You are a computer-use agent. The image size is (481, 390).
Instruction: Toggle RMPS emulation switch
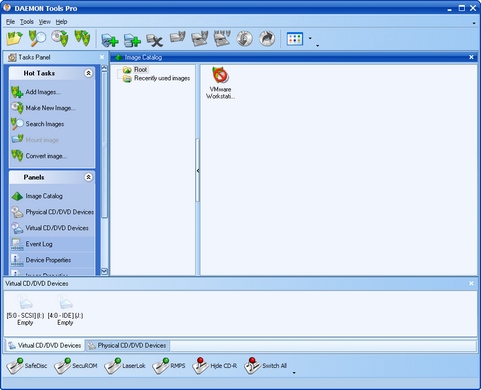(x=169, y=366)
